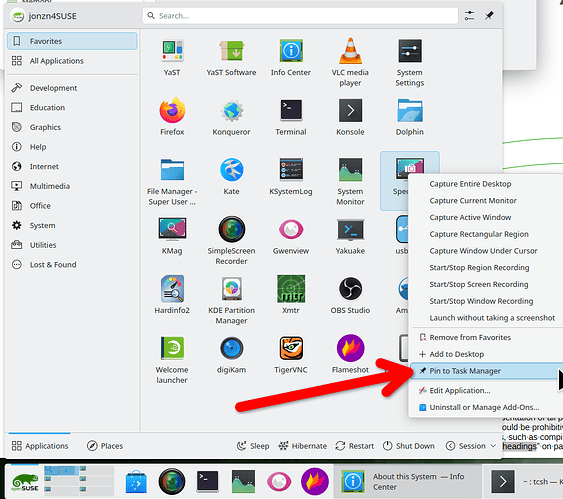Launch KDE Partition Manager
This screenshot has height=499, width=563.
tap(231, 300)
